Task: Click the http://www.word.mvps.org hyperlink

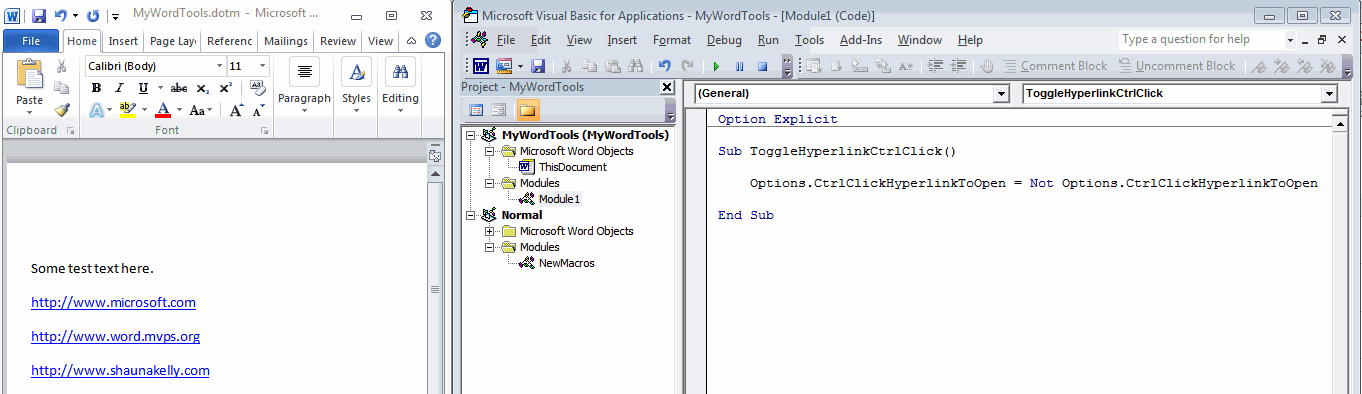Action: [x=115, y=336]
